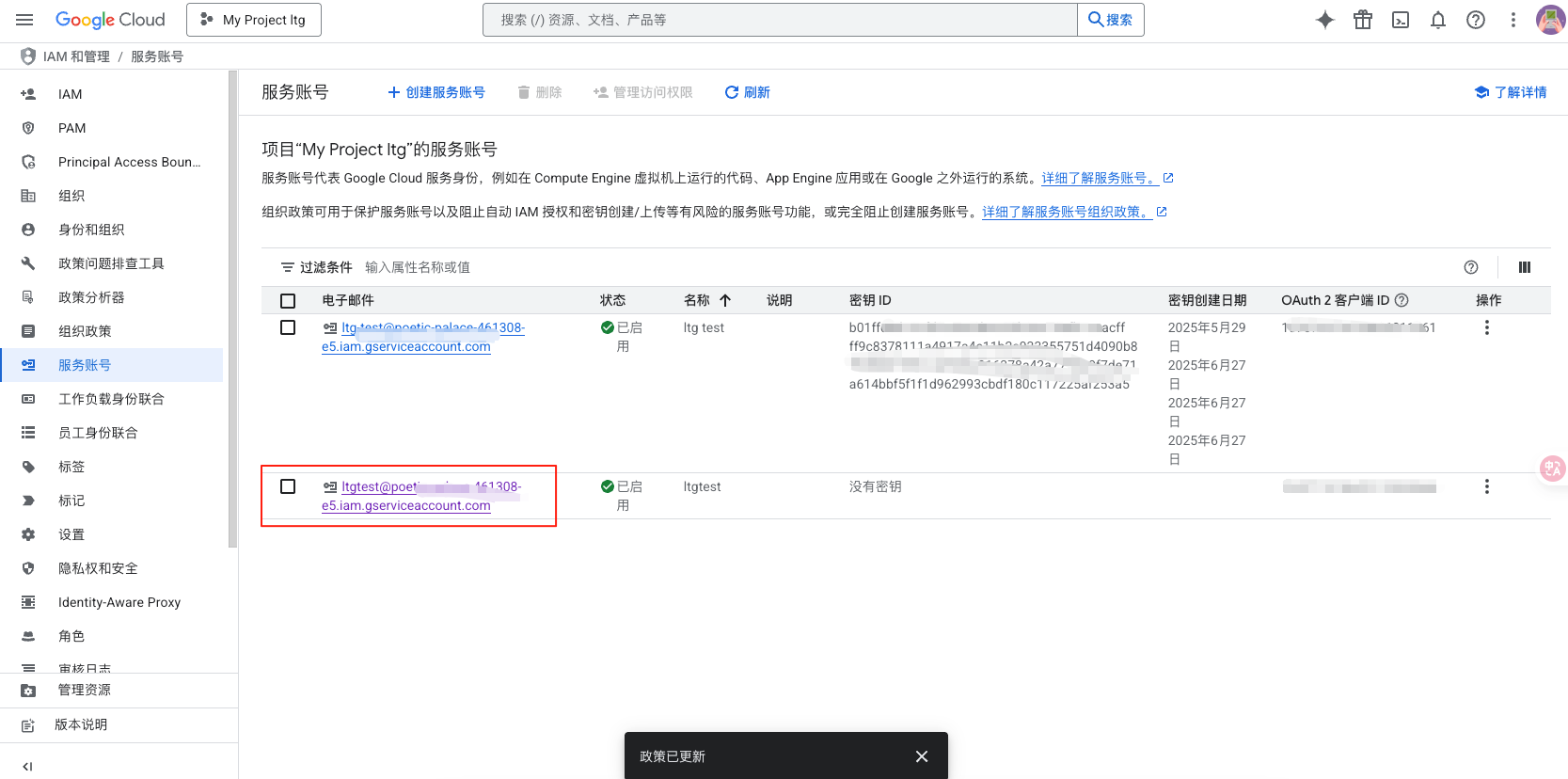Click the IAM 和管理 breadcrumb
Screen dimensions: 1568x779
pyautogui.click(x=76, y=56)
